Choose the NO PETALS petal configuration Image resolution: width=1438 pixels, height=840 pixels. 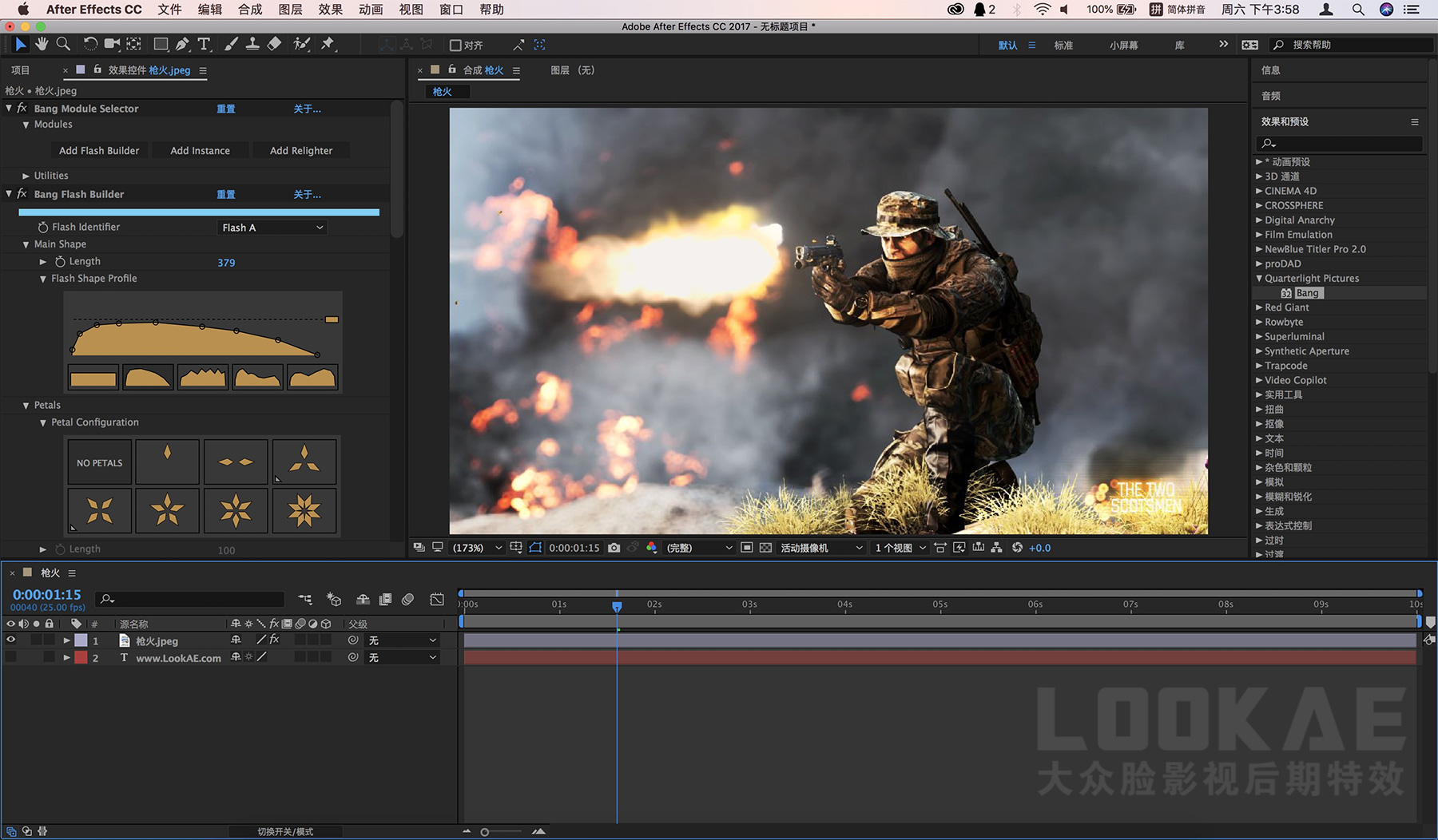(x=100, y=462)
